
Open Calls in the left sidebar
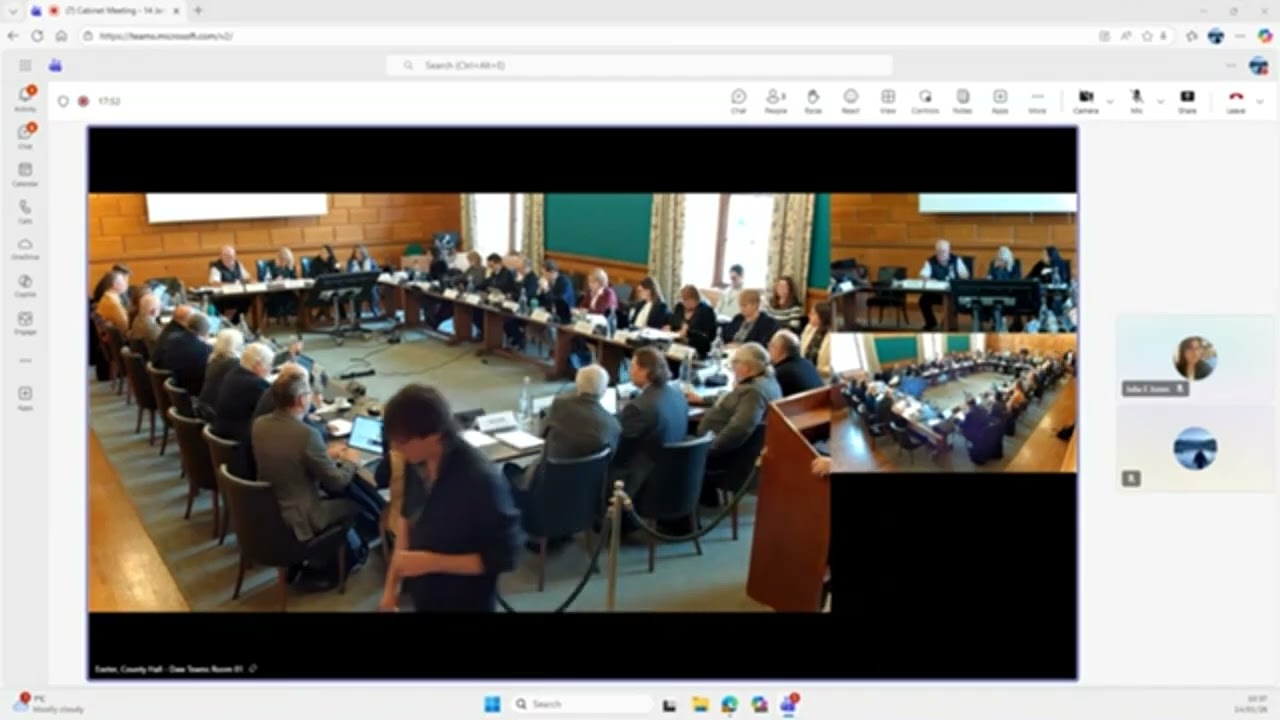[25, 211]
